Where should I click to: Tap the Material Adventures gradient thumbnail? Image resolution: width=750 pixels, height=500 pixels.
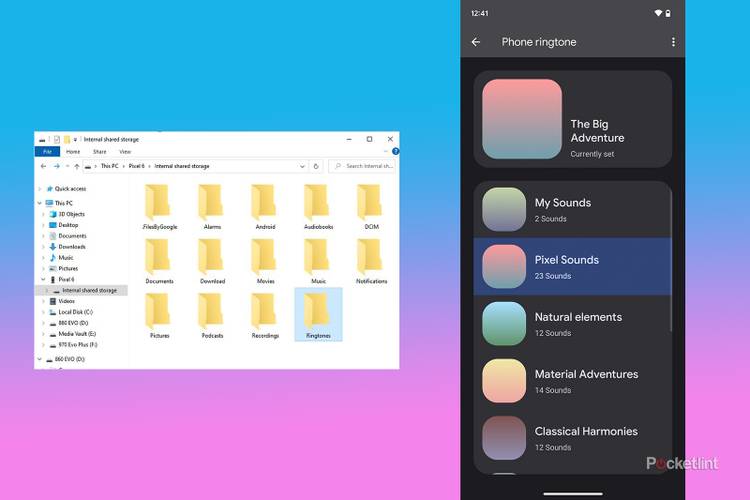coord(504,381)
